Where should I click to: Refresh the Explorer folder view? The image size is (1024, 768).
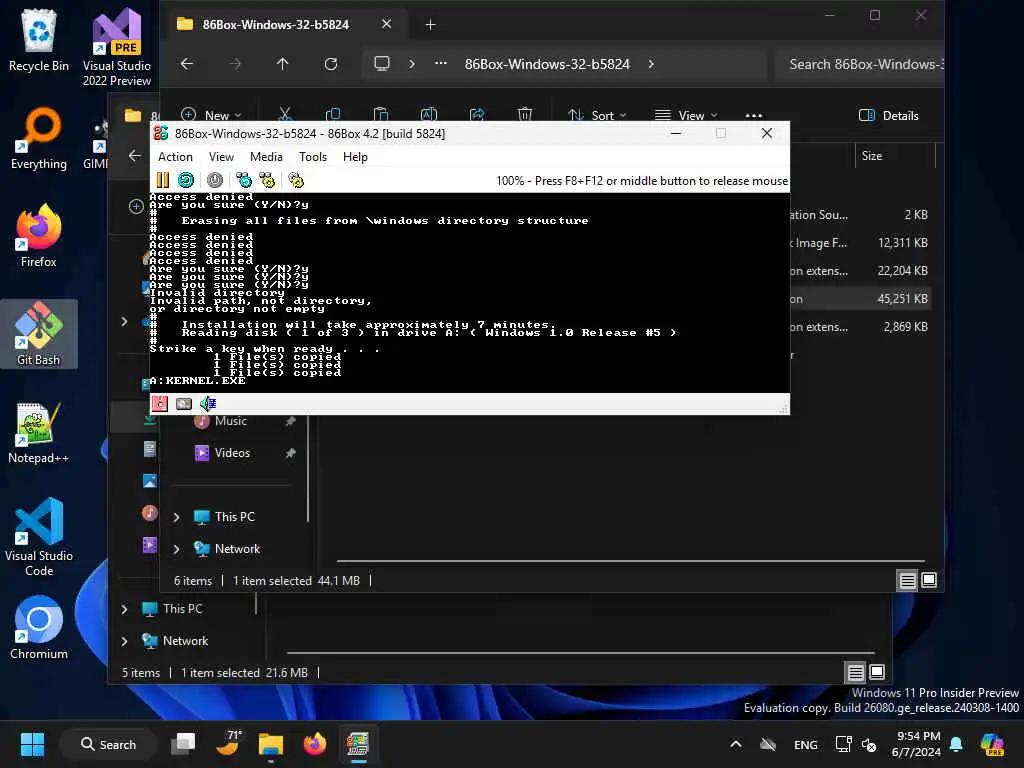[331, 64]
